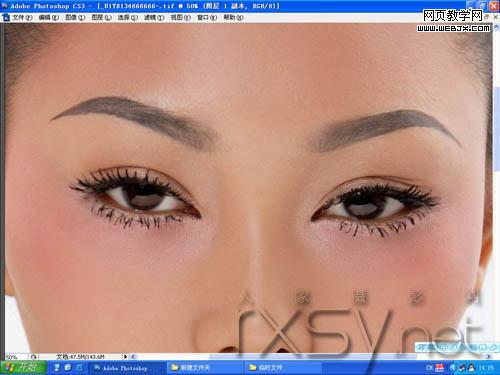The height and width of the screenshot is (375, 500).
Task: Click the third Quick Launch icon
Action: tap(80, 368)
